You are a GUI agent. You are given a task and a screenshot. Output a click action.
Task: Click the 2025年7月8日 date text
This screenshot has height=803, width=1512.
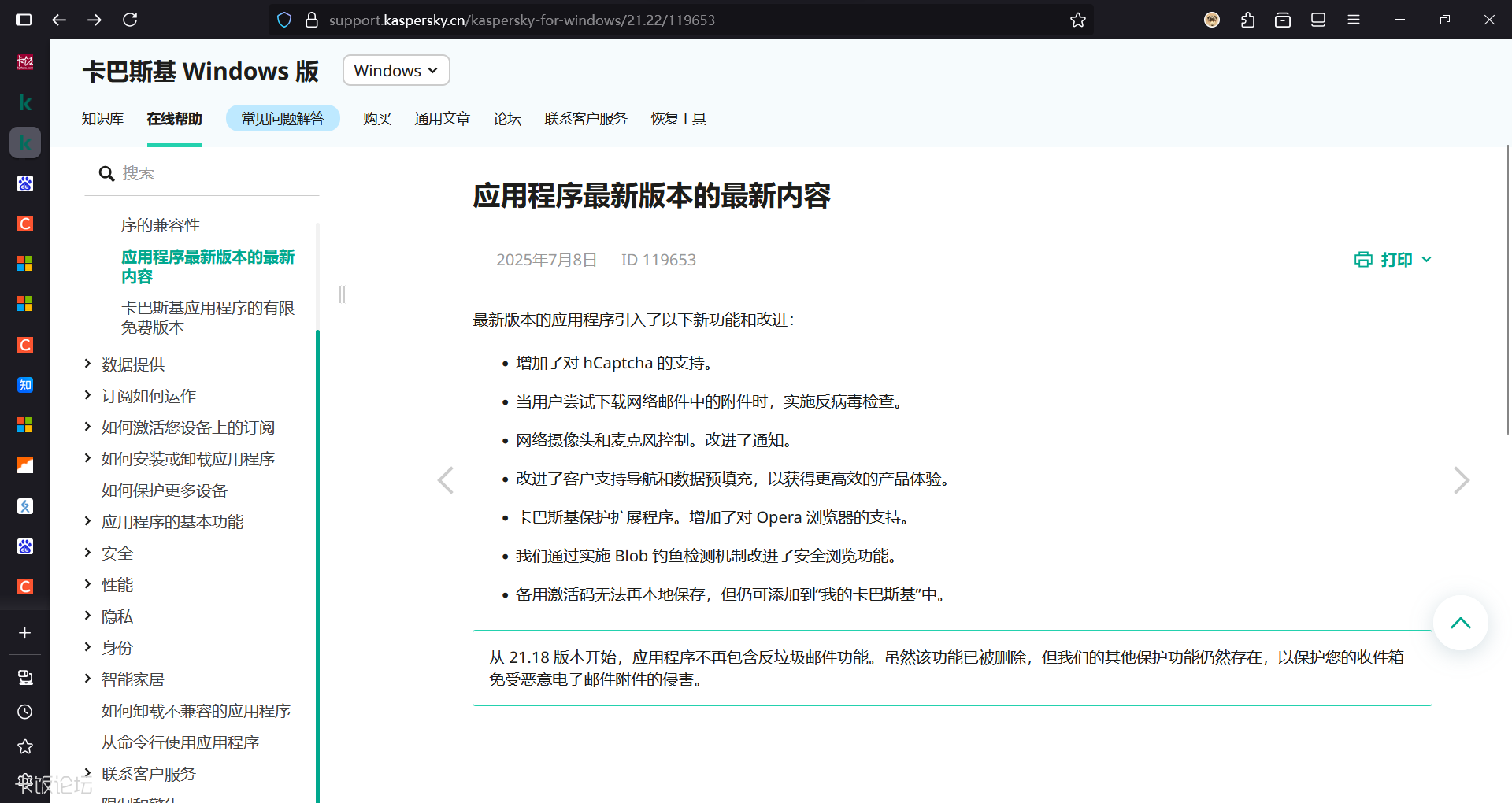point(547,260)
